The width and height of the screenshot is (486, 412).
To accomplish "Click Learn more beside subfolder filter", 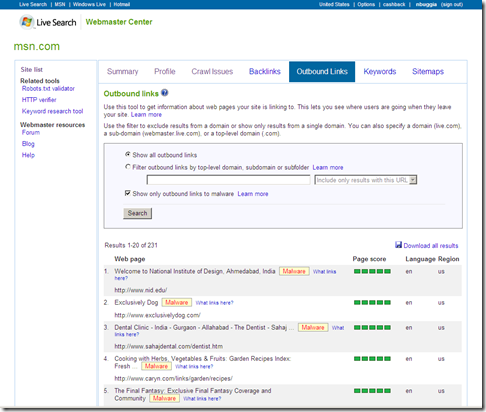I will 328,167.
